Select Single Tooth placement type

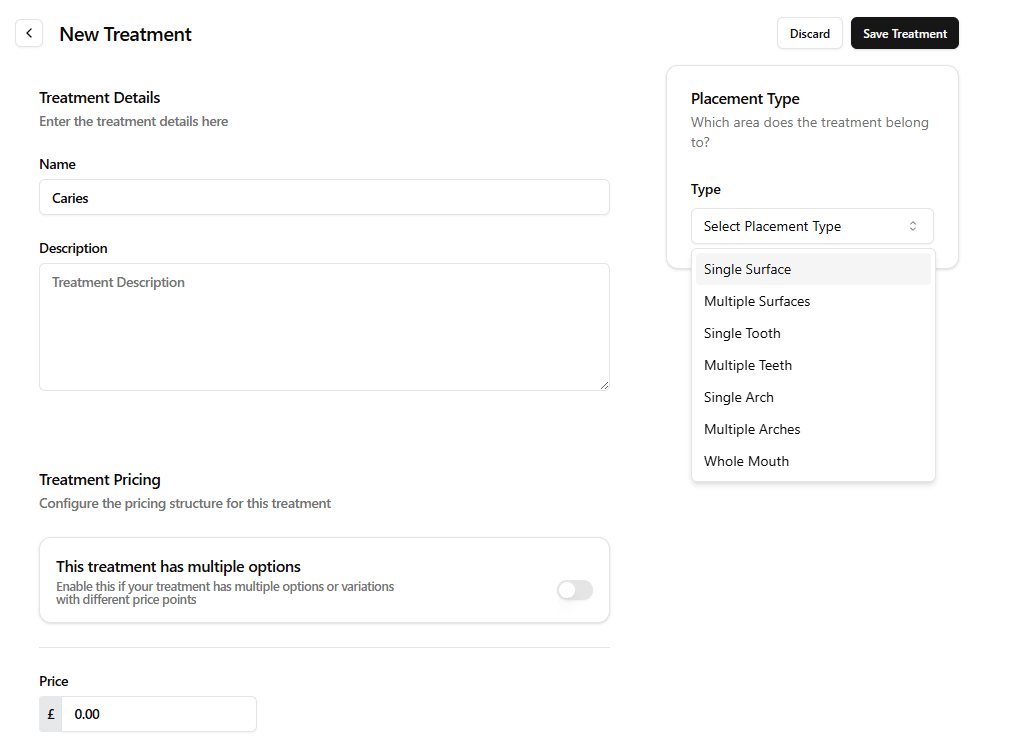coord(742,333)
